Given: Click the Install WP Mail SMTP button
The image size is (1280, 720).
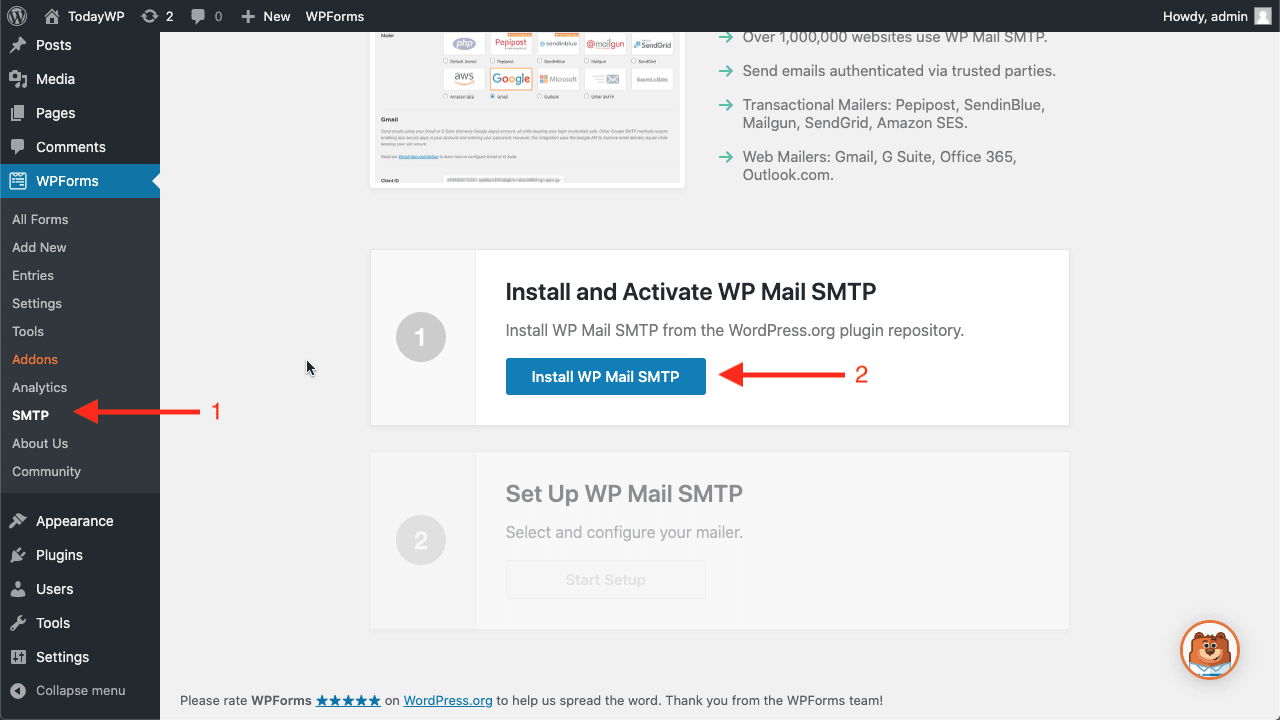Looking at the screenshot, I should coord(606,376).
